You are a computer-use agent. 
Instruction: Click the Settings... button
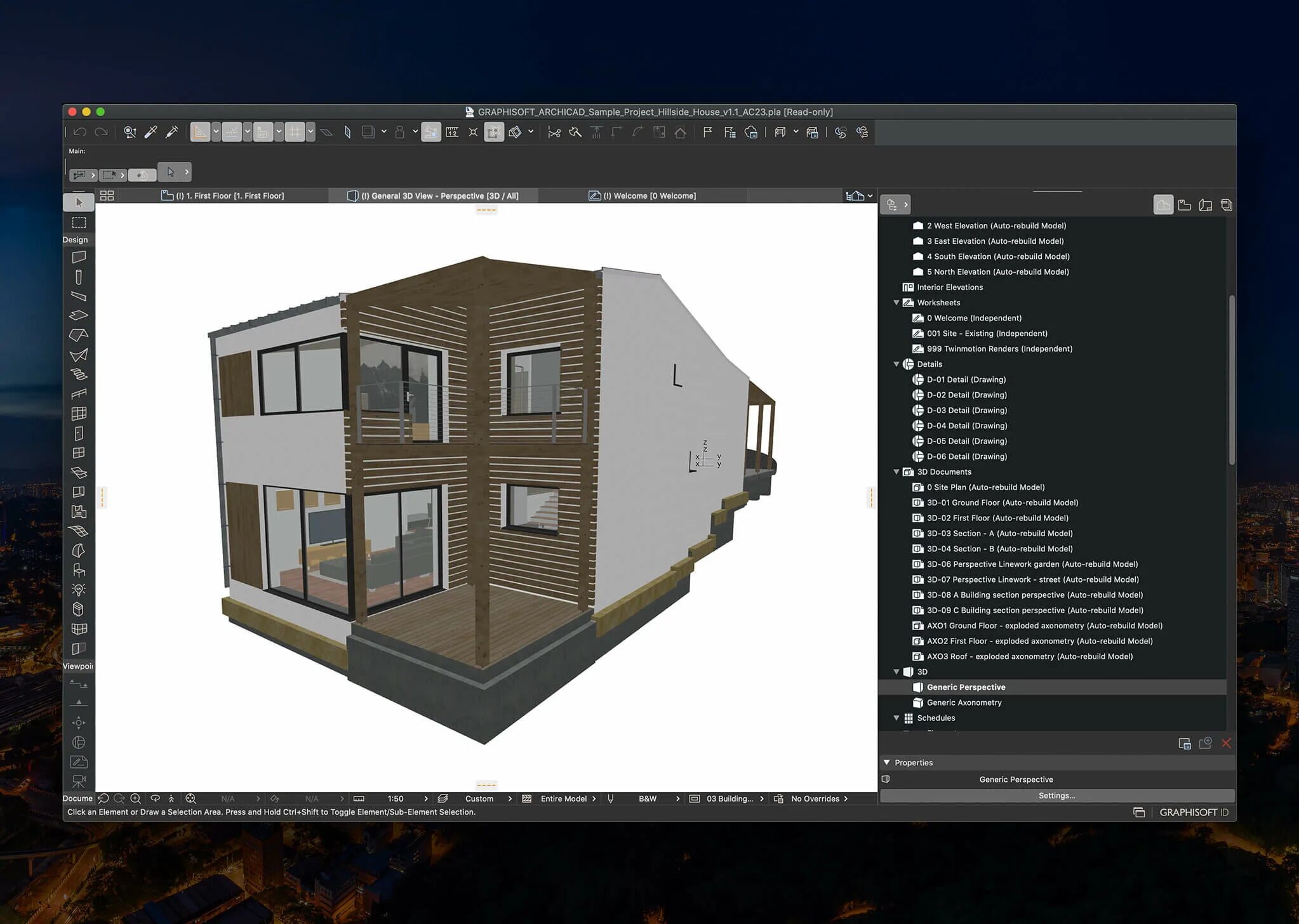pos(1056,795)
